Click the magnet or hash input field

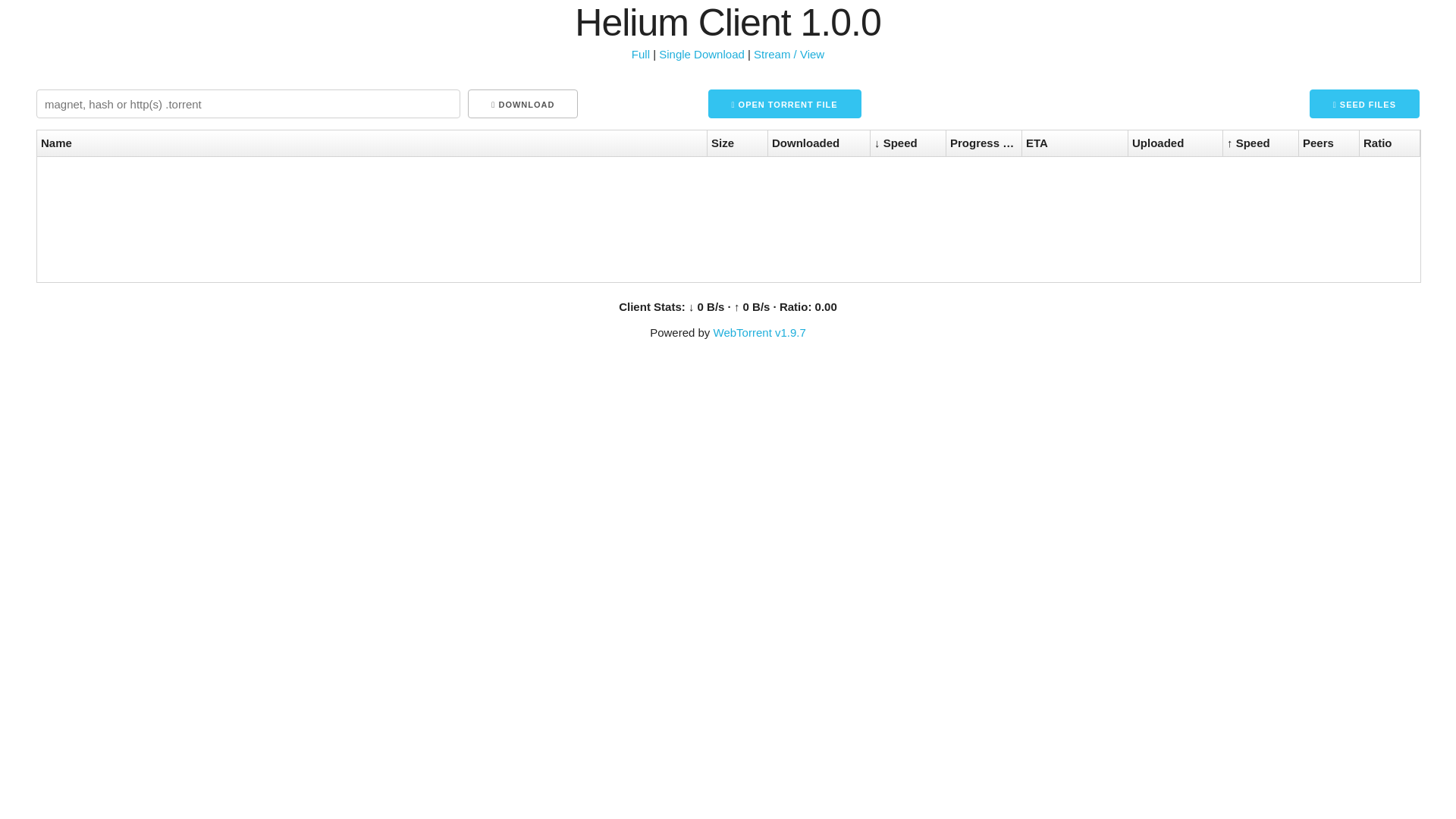[x=248, y=104]
